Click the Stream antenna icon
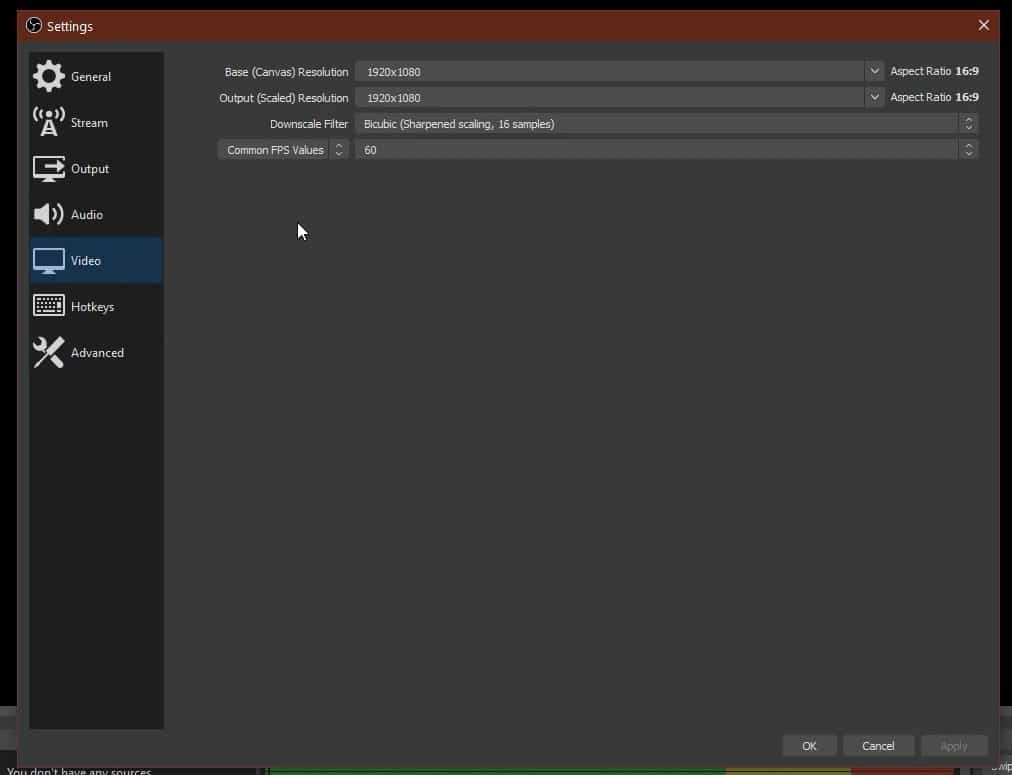1012x775 pixels. (48, 123)
